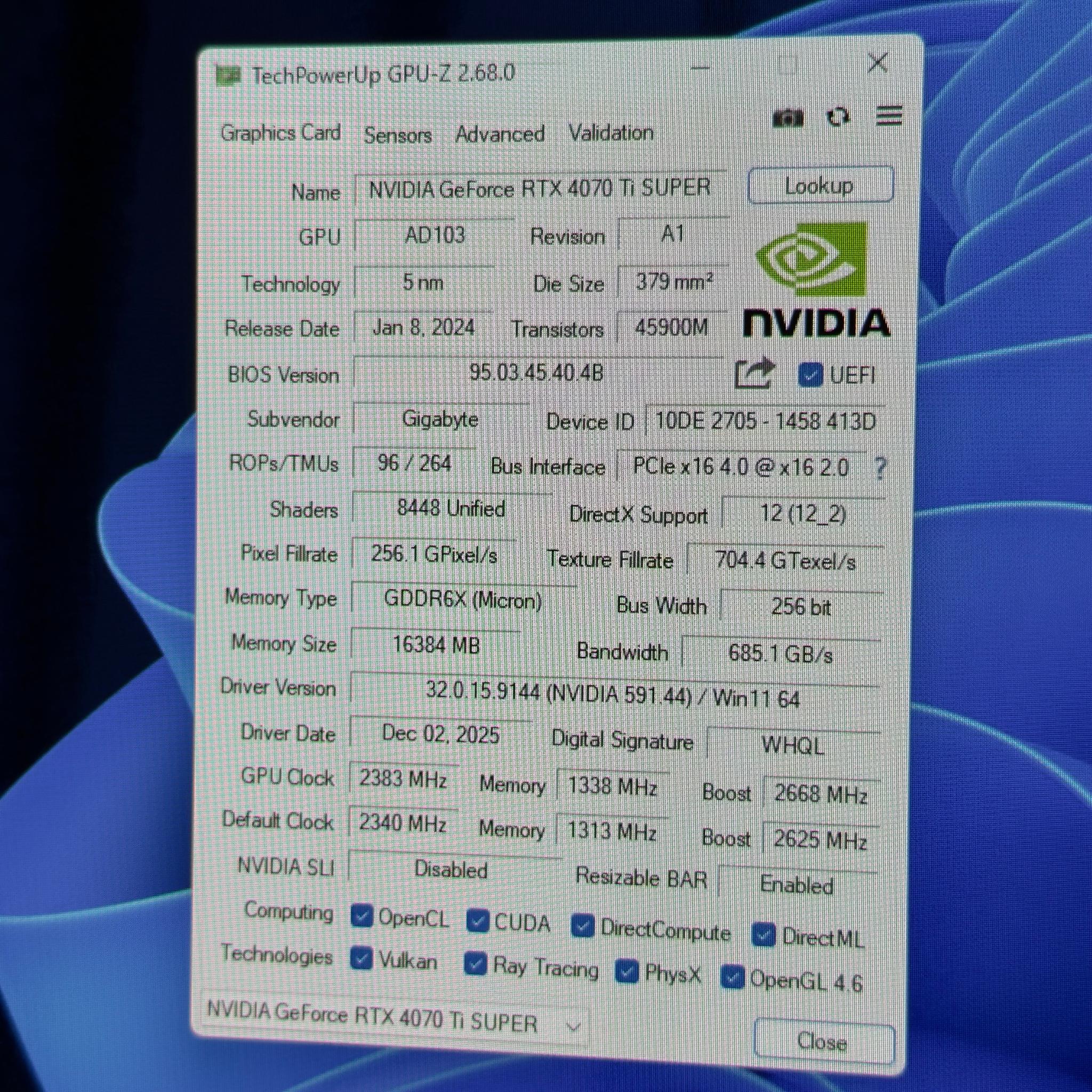Click the Memory Size value 16384 MB
This screenshot has height=1092, width=1092.
point(436,645)
